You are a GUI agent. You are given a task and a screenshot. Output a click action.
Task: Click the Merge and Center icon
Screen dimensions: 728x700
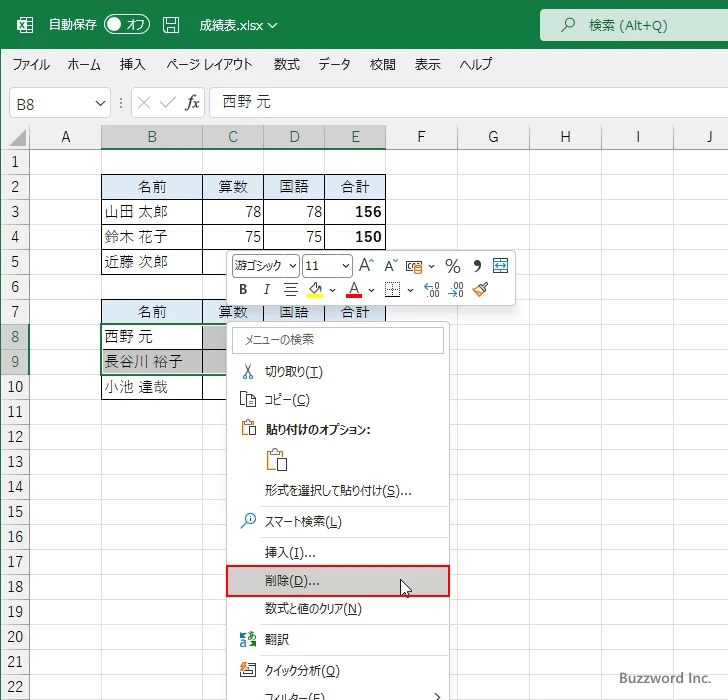500,266
